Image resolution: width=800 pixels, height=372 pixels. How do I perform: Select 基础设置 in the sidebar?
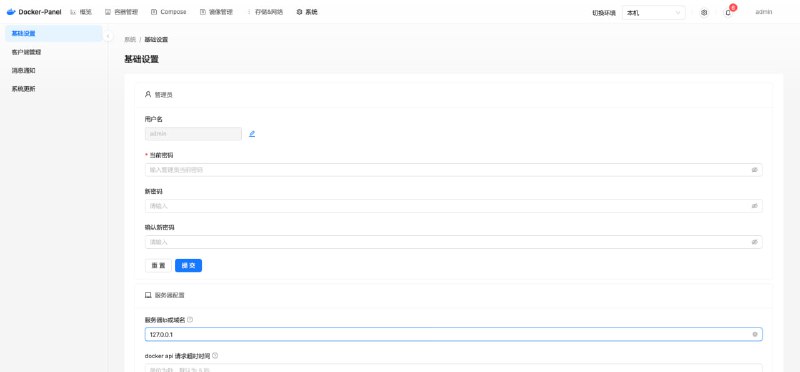pos(54,34)
